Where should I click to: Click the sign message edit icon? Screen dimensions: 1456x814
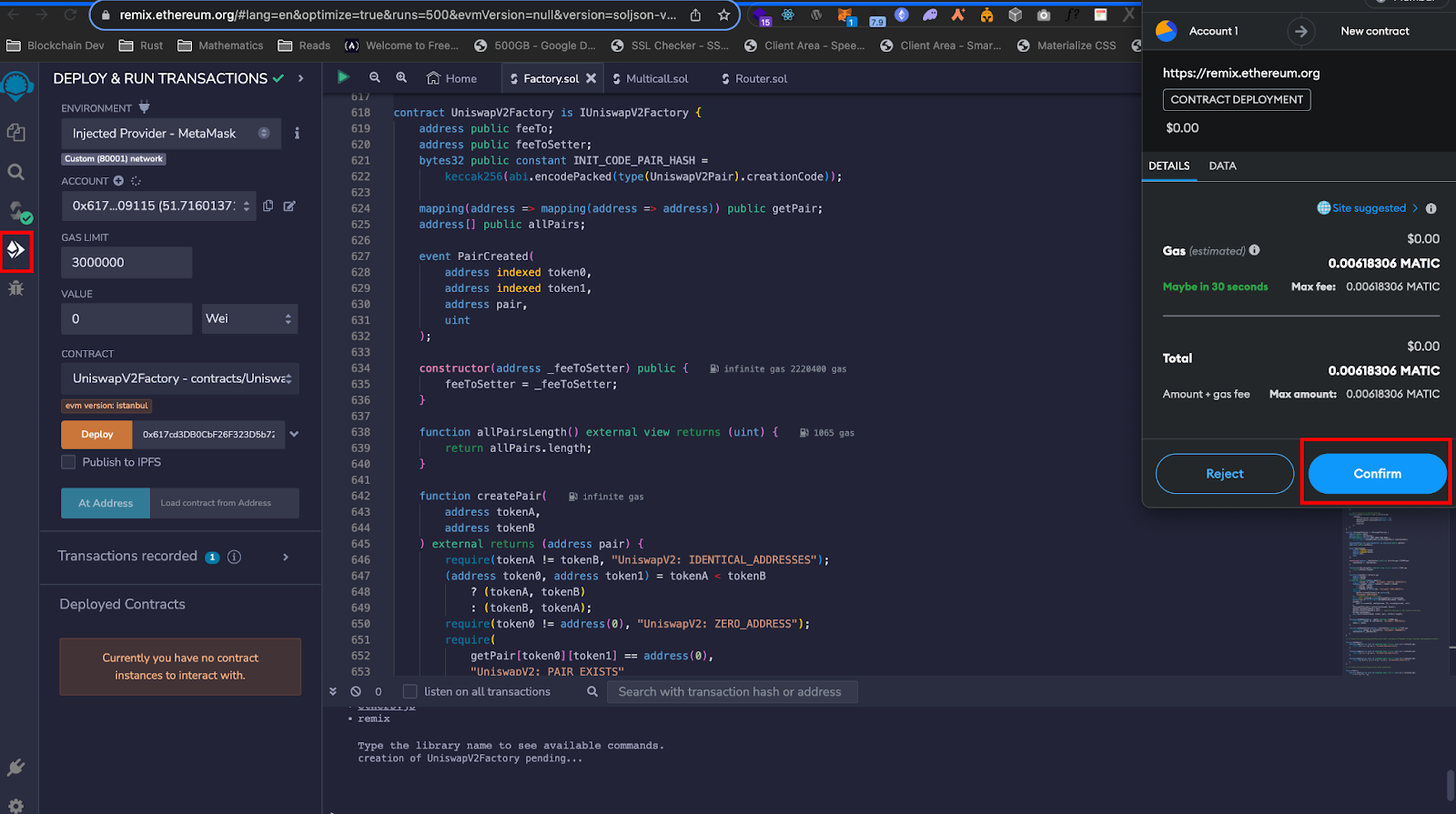pos(289,206)
